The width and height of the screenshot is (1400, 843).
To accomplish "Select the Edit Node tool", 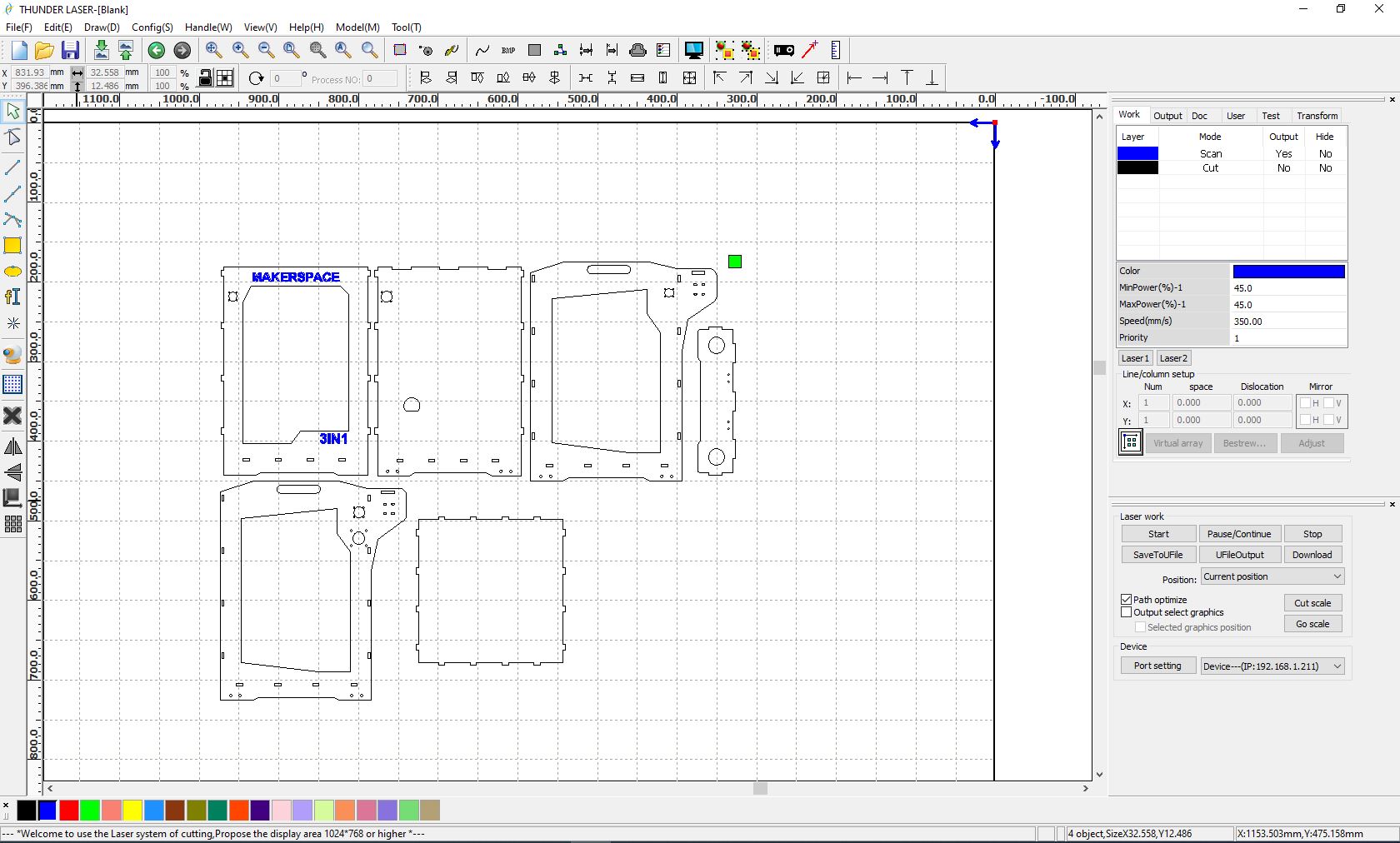I will pyautogui.click(x=13, y=137).
